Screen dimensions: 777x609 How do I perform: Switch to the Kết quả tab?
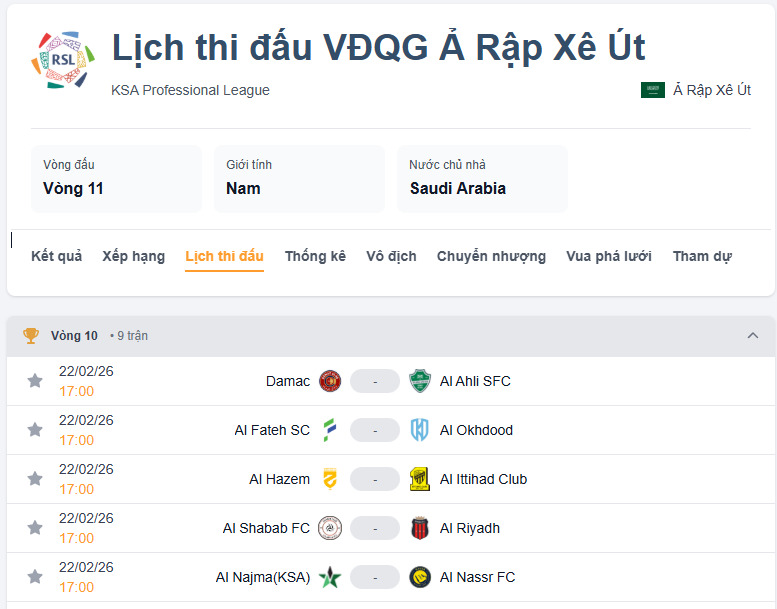[56, 256]
